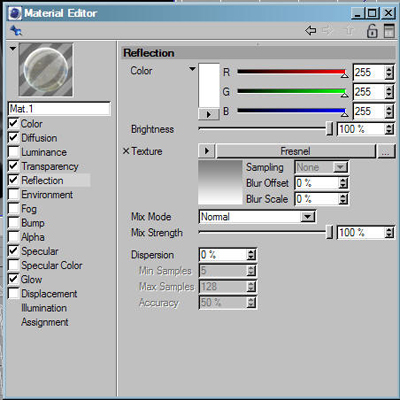Screen dimensions: 400x400
Task: Click the Mix Strength stepper arrows
Action: tap(389, 232)
